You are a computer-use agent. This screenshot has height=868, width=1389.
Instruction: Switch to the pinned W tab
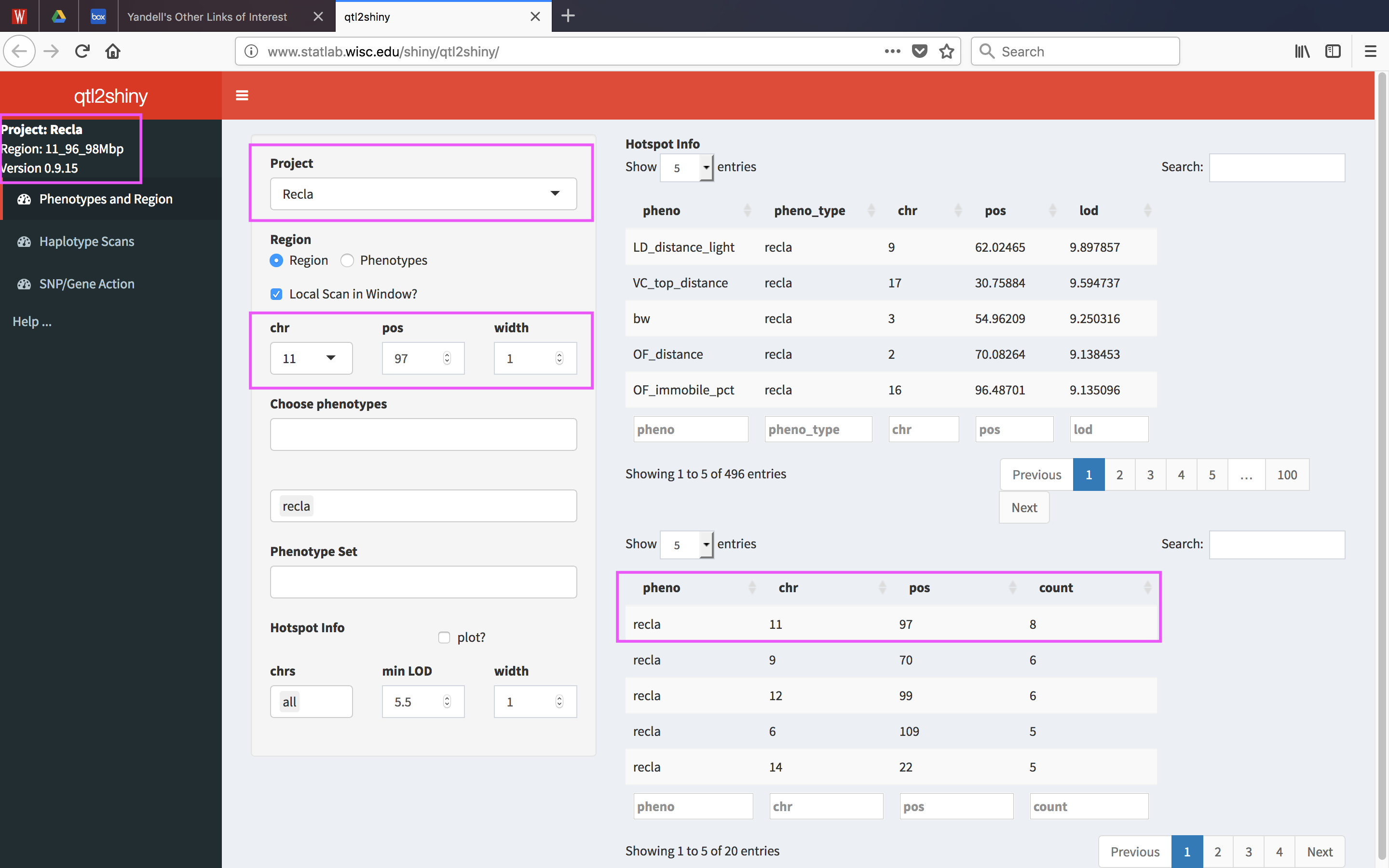click(19, 16)
